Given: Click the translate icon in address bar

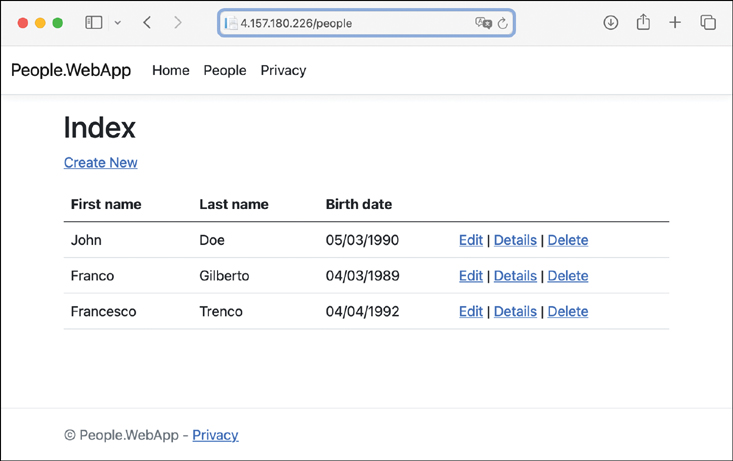Looking at the screenshot, I should 483,23.
